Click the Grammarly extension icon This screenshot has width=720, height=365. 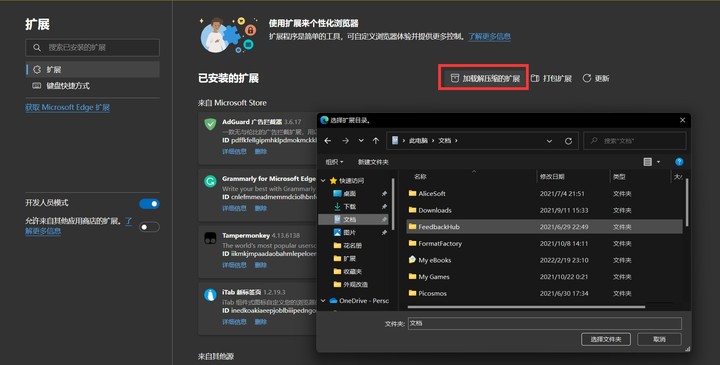point(210,181)
